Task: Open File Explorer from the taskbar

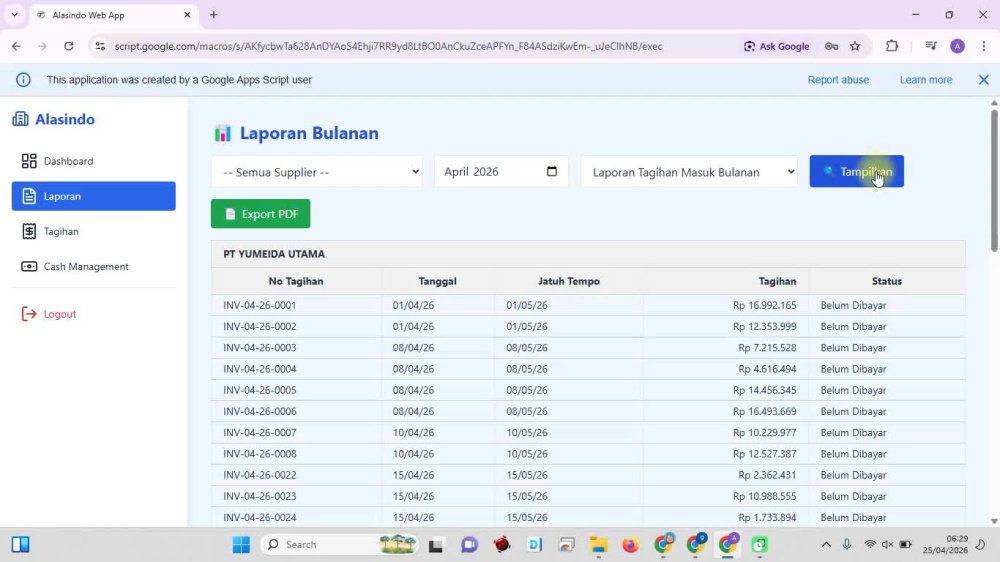Action: click(x=598, y=544)
